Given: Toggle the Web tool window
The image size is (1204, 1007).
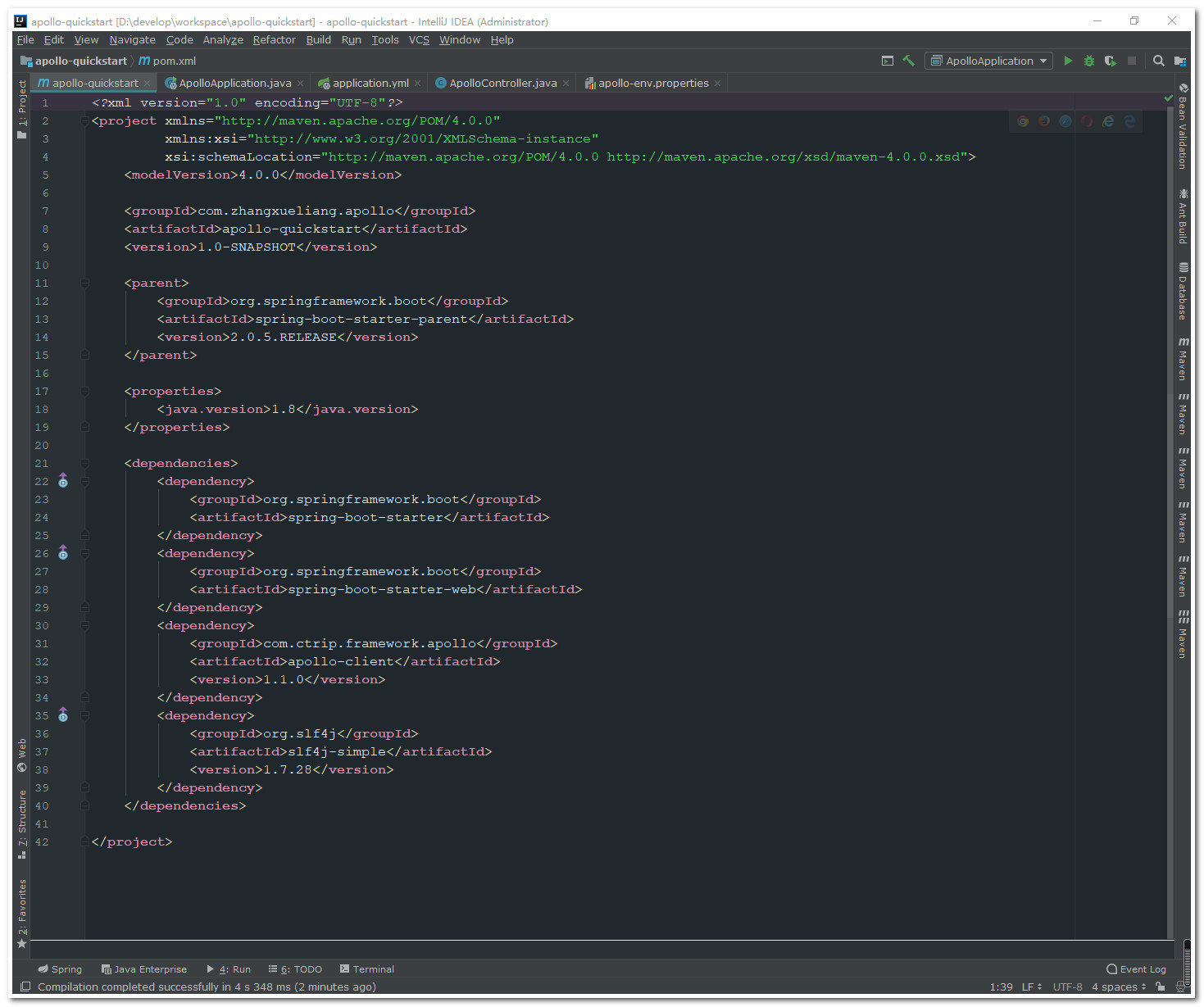Looking at the screenshot, I should pos(22,755).
